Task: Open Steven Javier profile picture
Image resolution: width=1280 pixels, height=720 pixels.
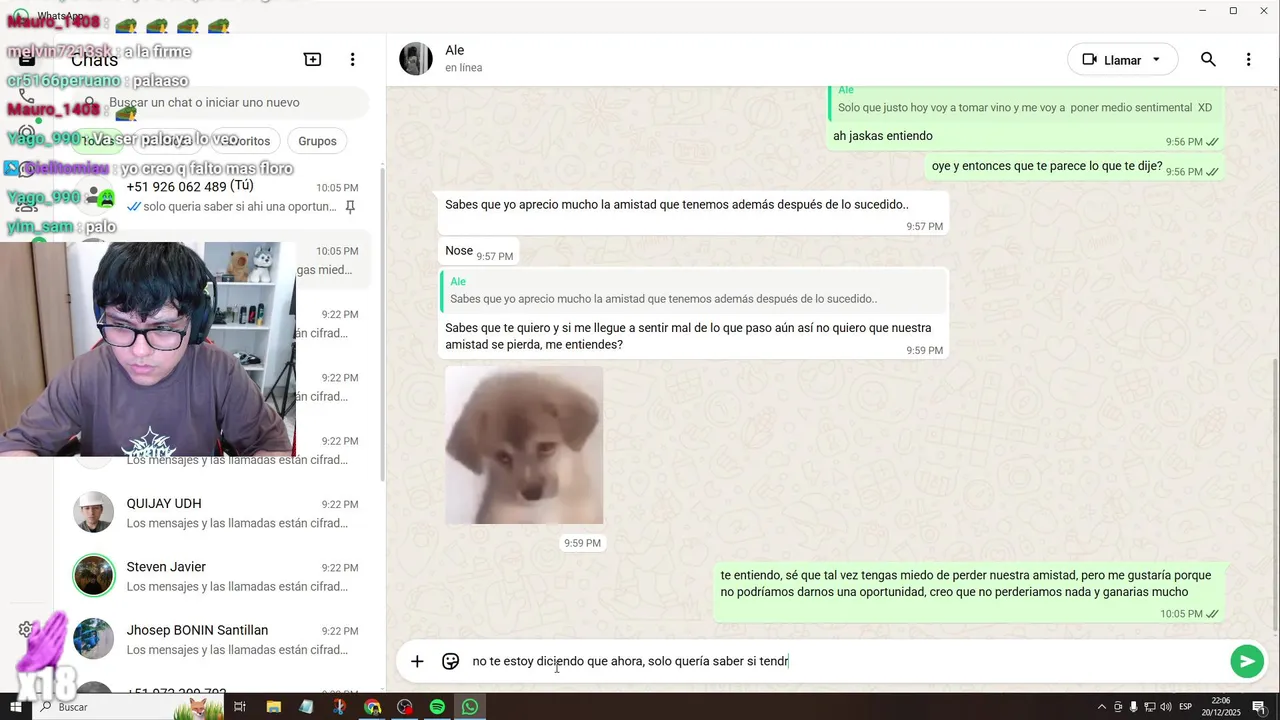Action: pos(94,576)
